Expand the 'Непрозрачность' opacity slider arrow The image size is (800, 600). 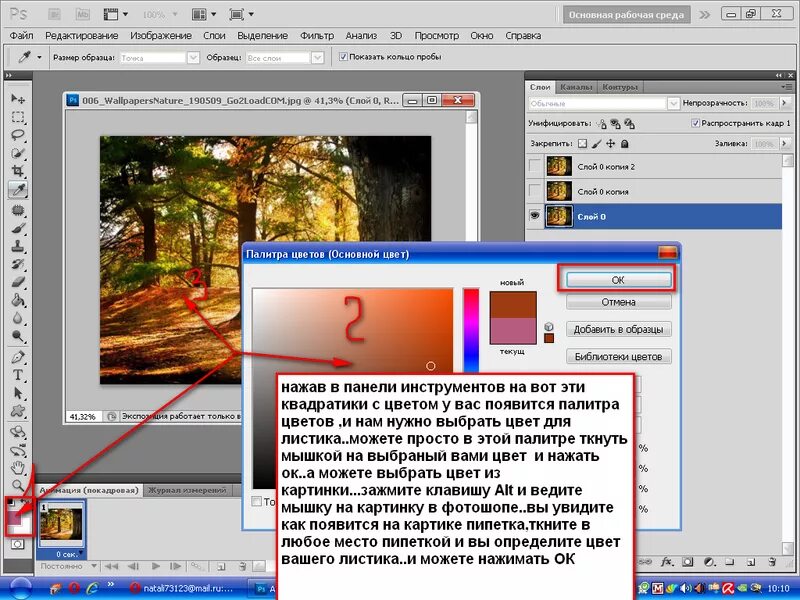tap(784, 103)
